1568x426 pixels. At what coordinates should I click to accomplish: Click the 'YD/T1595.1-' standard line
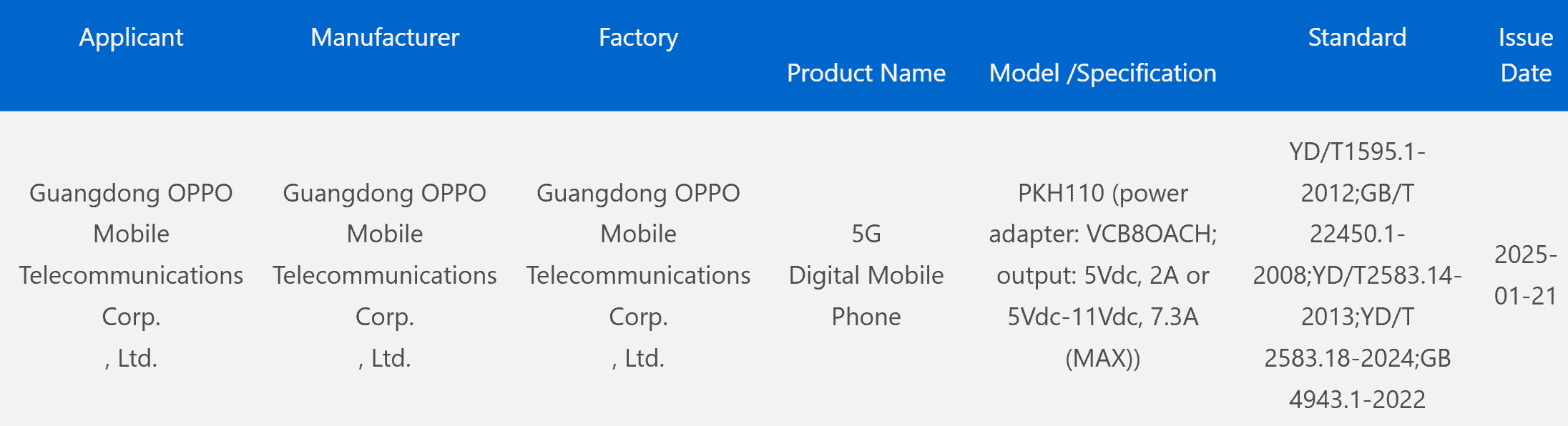[x=1357, y=152]
